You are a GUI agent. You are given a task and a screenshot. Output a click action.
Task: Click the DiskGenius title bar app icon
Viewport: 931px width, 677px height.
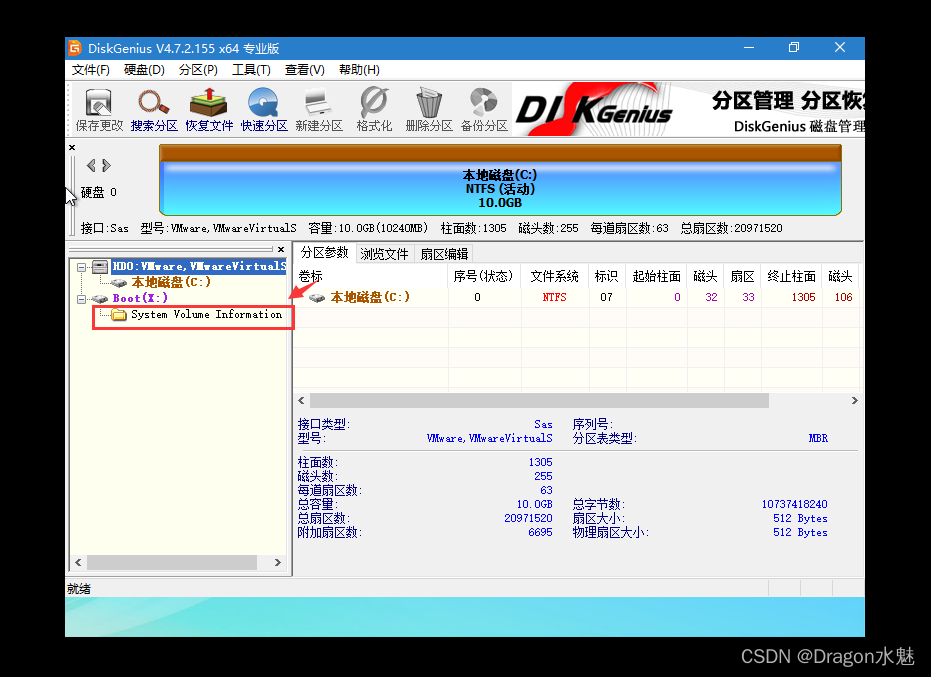coord(75,48)
